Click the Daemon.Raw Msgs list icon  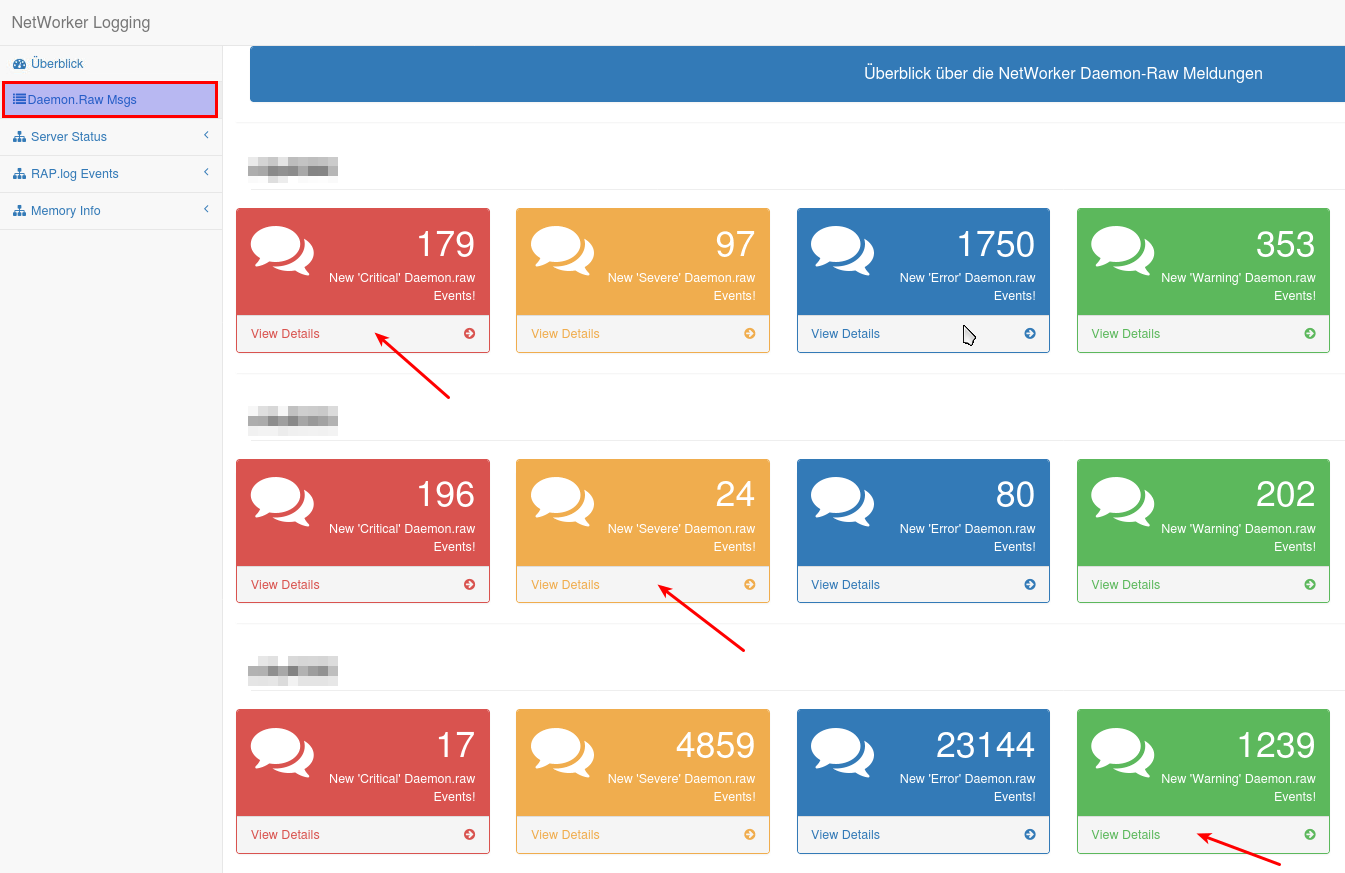coord(20,99)
